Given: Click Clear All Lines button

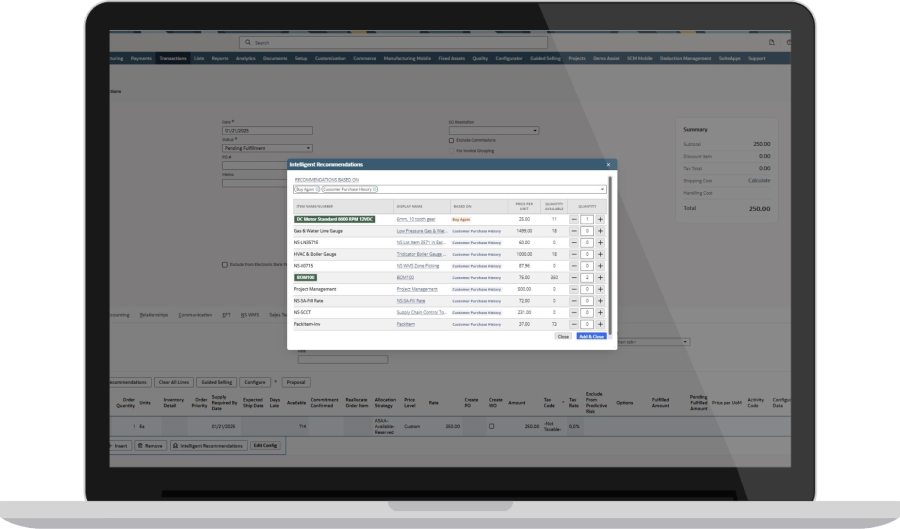Looking at the screenshot, I should pyautogui.click(x=174, y=382).
